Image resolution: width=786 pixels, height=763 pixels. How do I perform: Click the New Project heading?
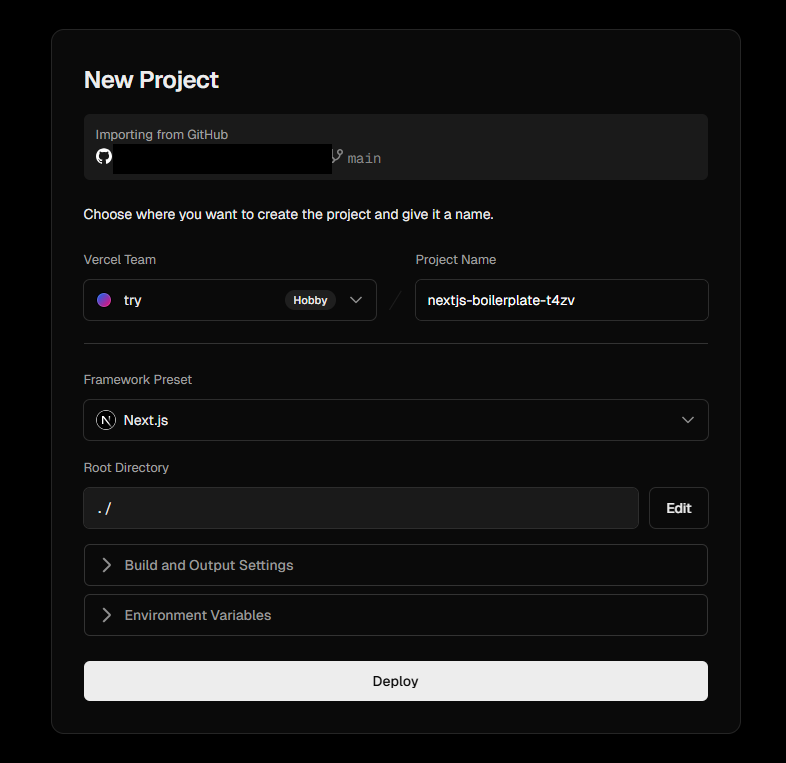[151, 80]
